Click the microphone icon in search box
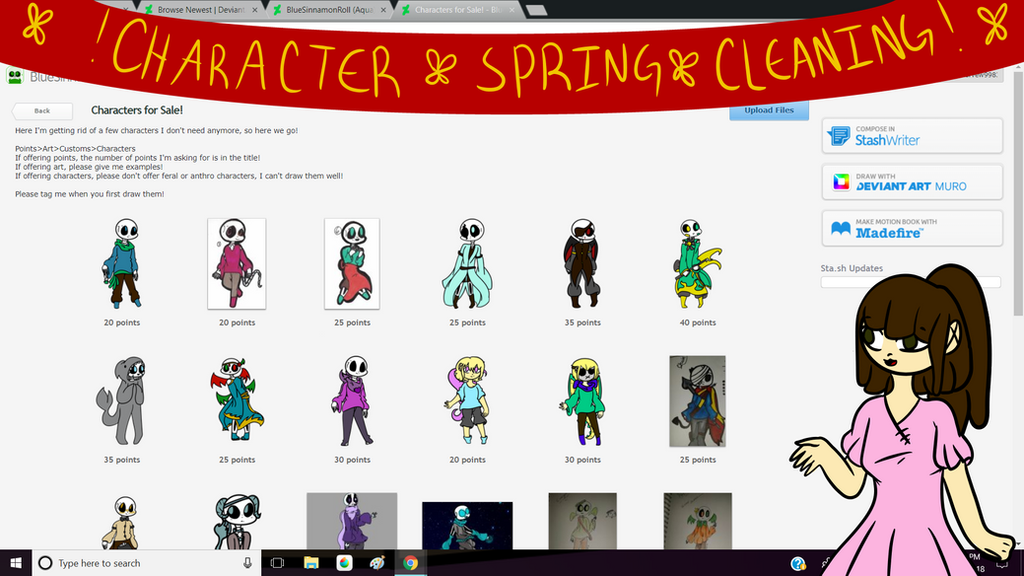This screenshot has height=576, width=1024. pos(248,563)
